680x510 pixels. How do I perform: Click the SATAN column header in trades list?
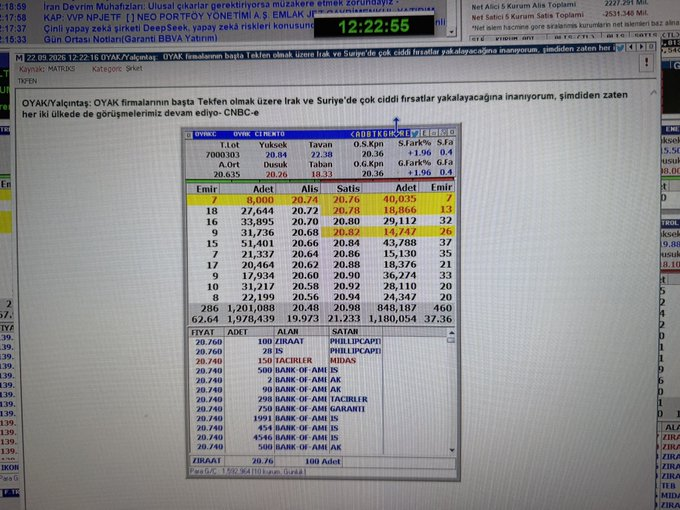[345, 331]
